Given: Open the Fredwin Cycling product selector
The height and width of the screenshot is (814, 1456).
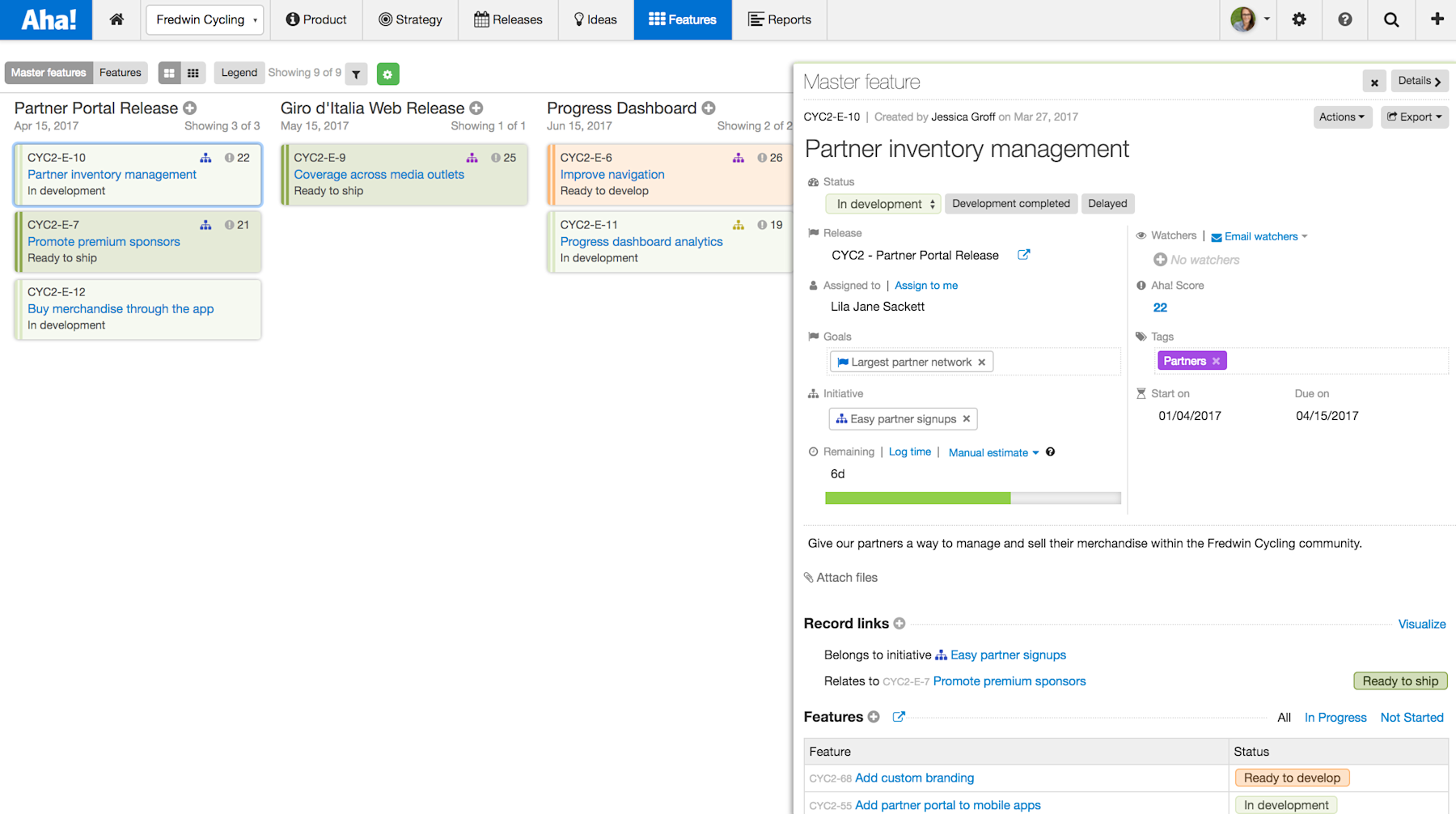Looking at the screenshot, I should pyautogui.click(x=204, y=19).
